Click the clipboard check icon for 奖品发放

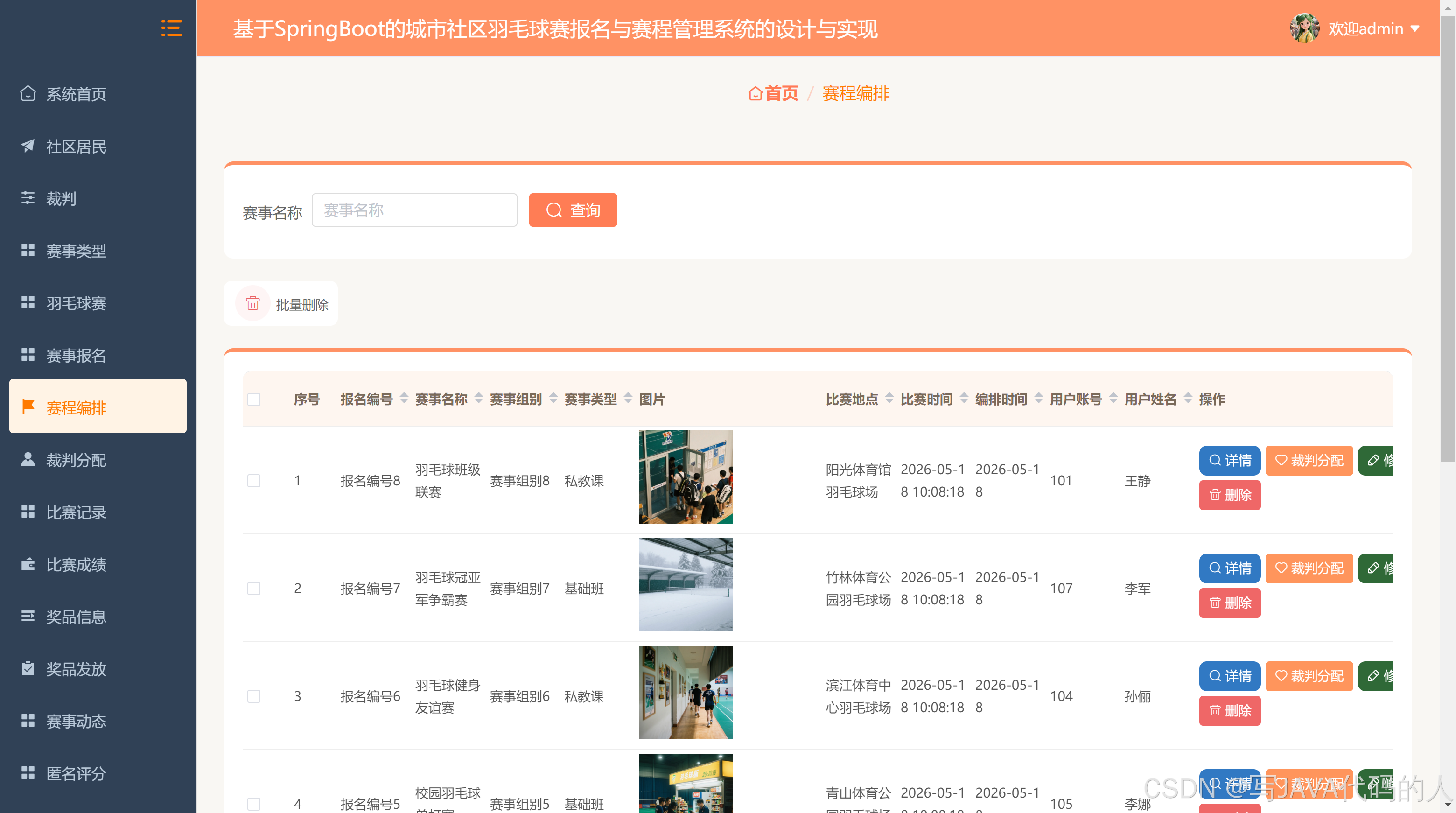coord(28,668)
